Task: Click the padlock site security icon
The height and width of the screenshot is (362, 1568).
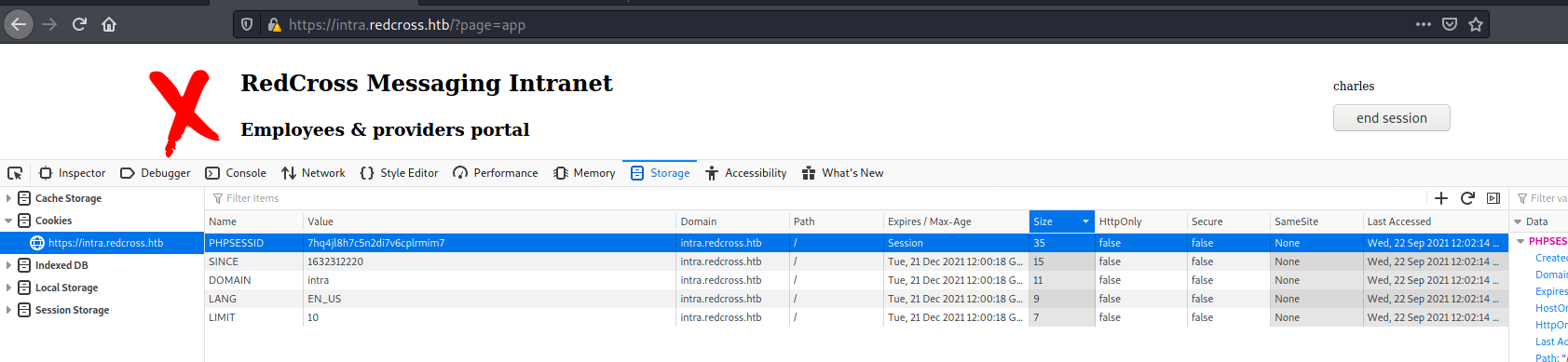Action: tap(274, 24)
